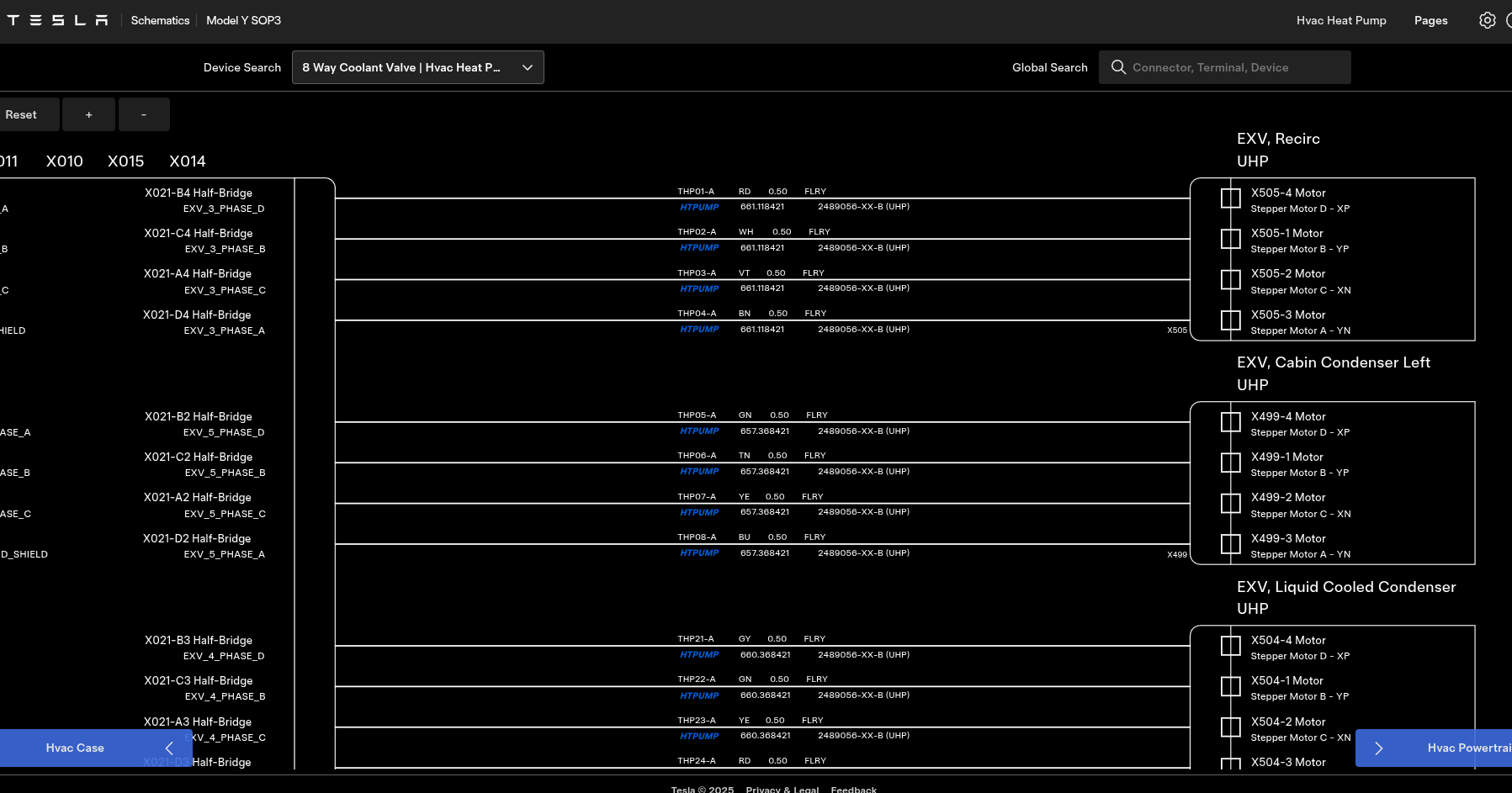Click EXV, Liquid Cooled Condenser title

(1346, 587)
